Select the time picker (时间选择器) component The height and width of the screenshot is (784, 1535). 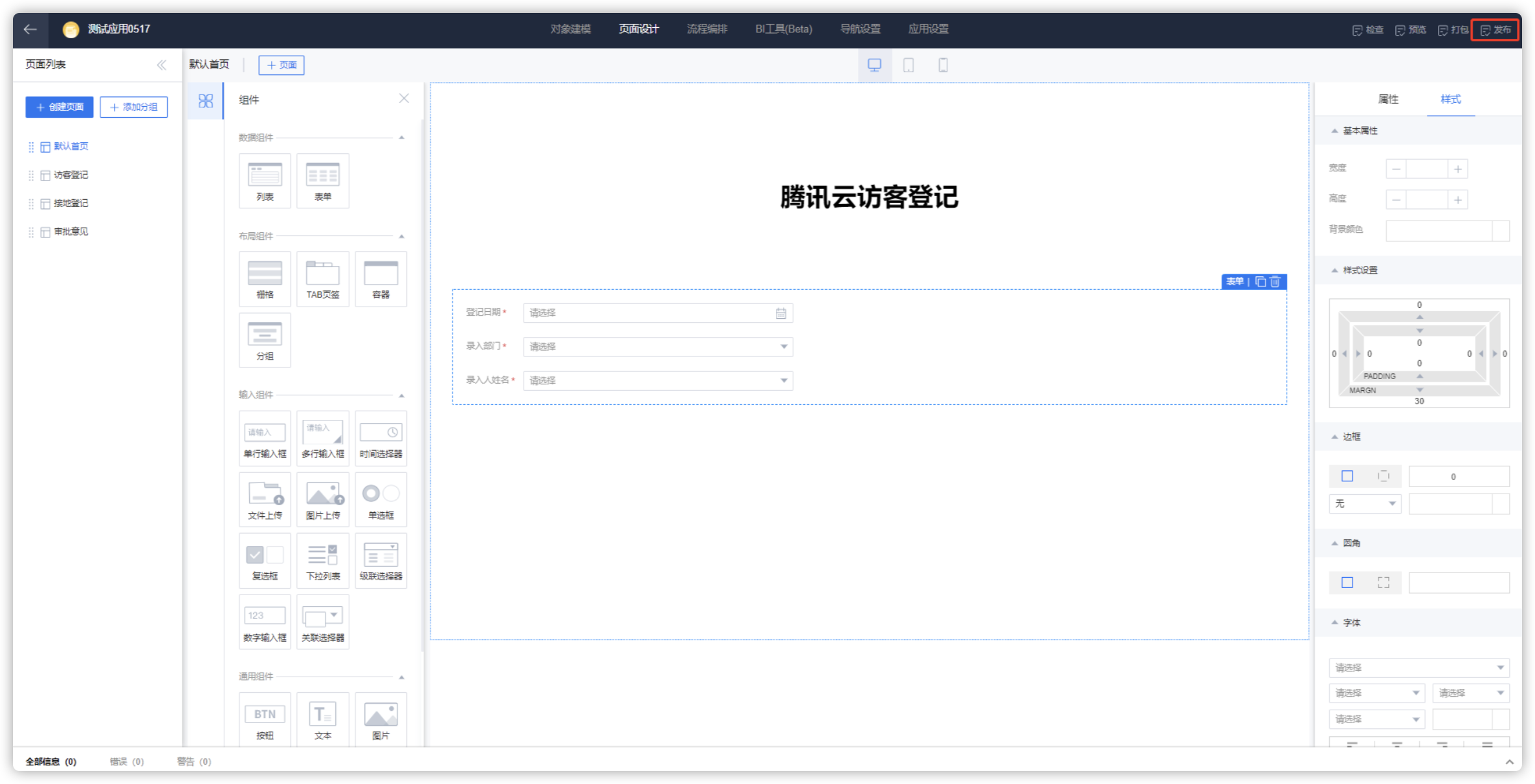tap(381, 438)
